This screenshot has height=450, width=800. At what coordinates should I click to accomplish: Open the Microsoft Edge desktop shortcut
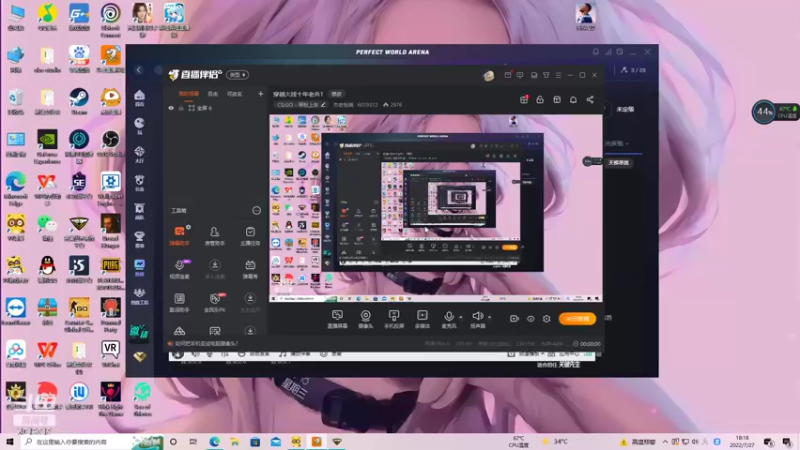(x=16, y=189)
